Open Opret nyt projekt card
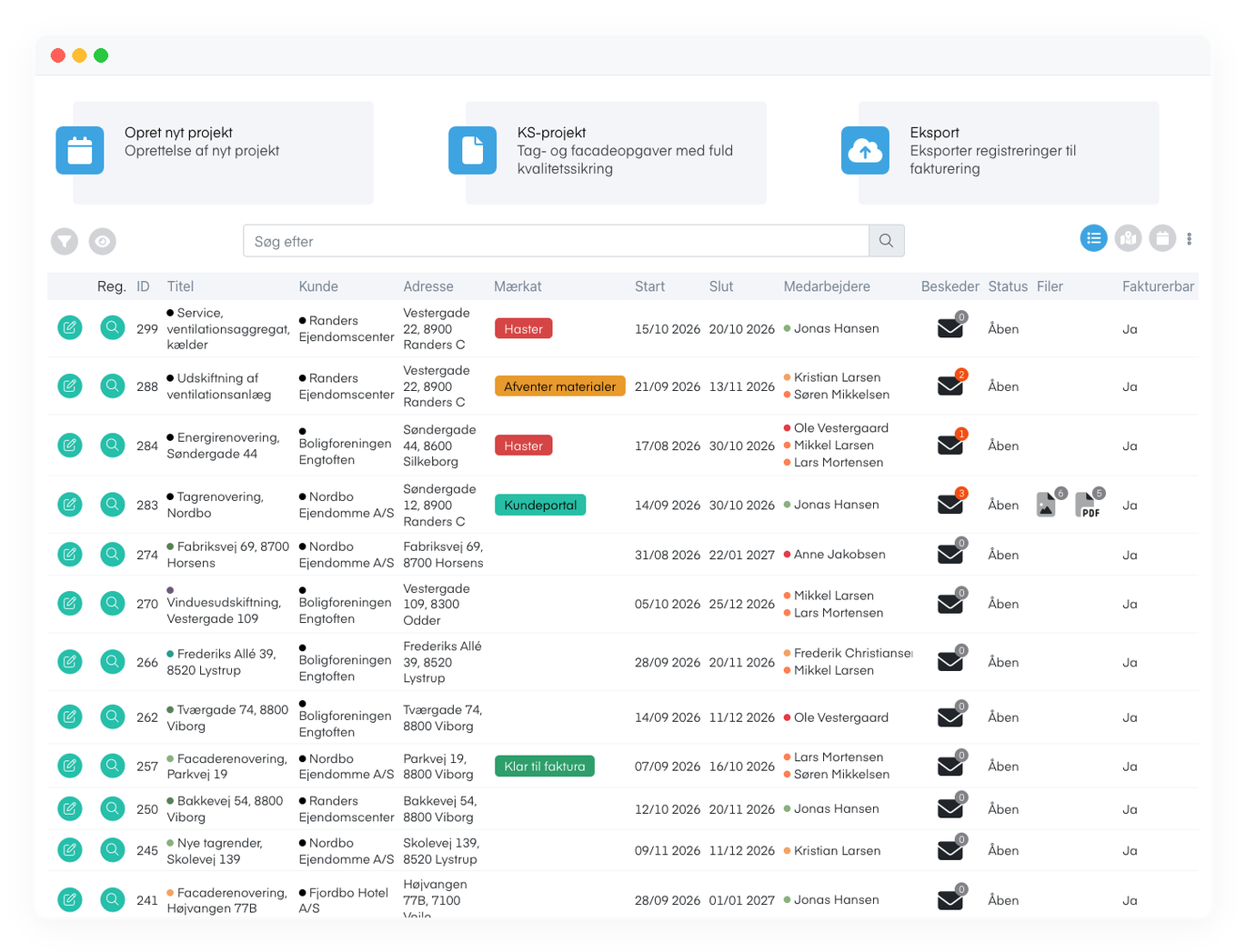The image size is (1246, 952). coord(215,152)
